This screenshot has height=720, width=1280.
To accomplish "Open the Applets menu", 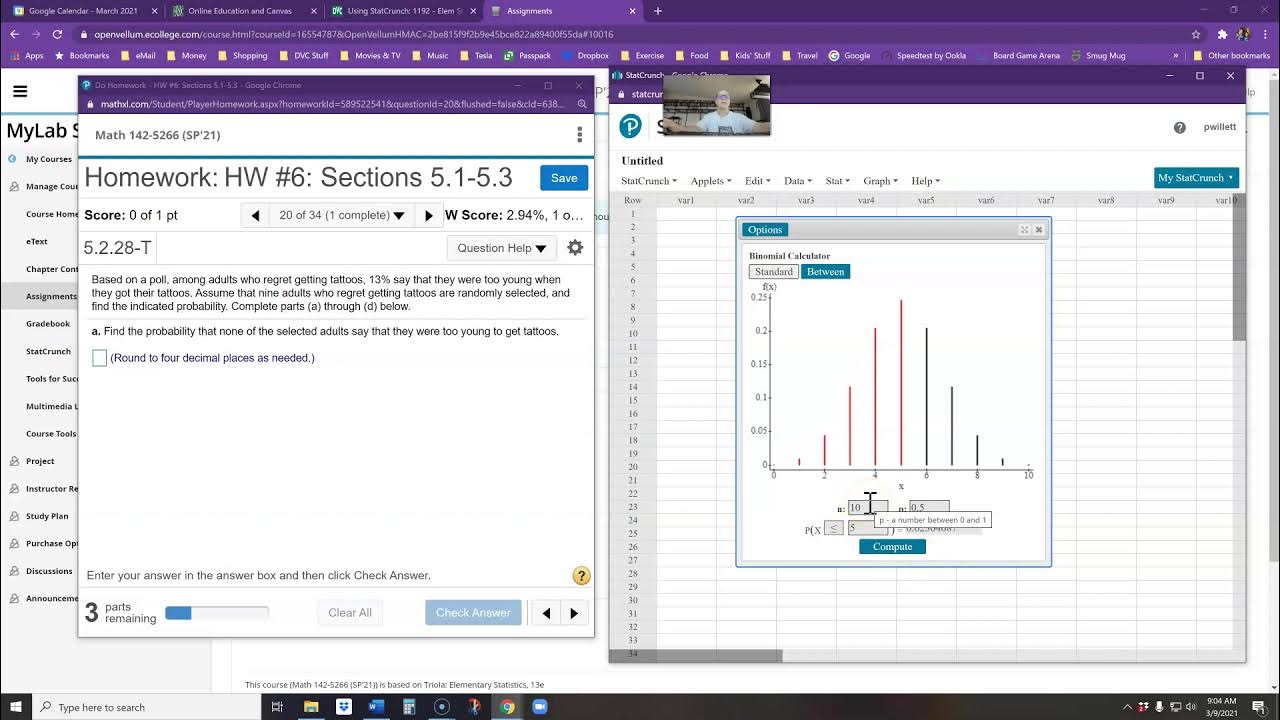I will [711, 181].
